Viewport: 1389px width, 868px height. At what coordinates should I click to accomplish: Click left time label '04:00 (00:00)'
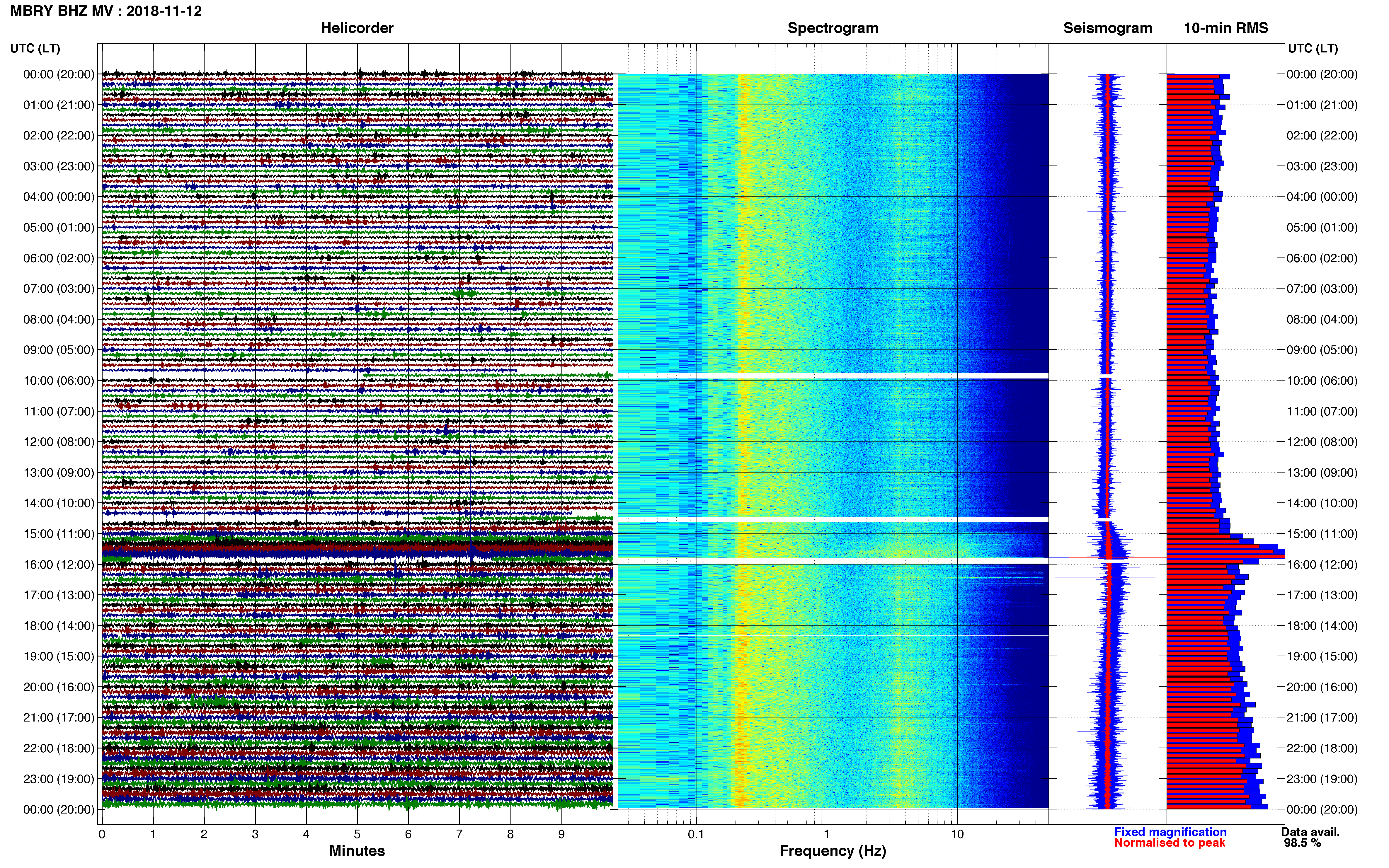[x=59, y=197]
